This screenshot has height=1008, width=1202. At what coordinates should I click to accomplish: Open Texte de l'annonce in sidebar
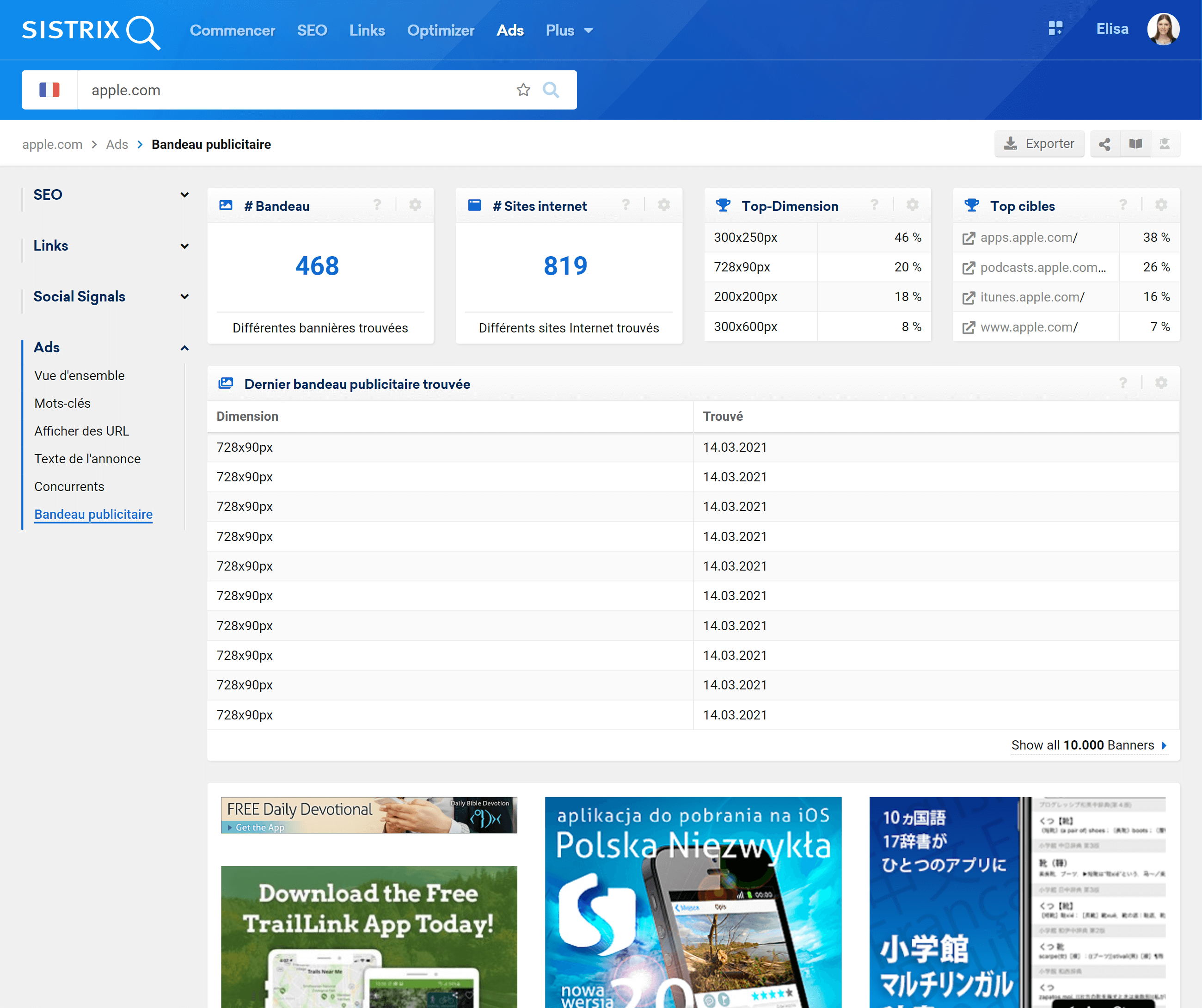(87, 459)
